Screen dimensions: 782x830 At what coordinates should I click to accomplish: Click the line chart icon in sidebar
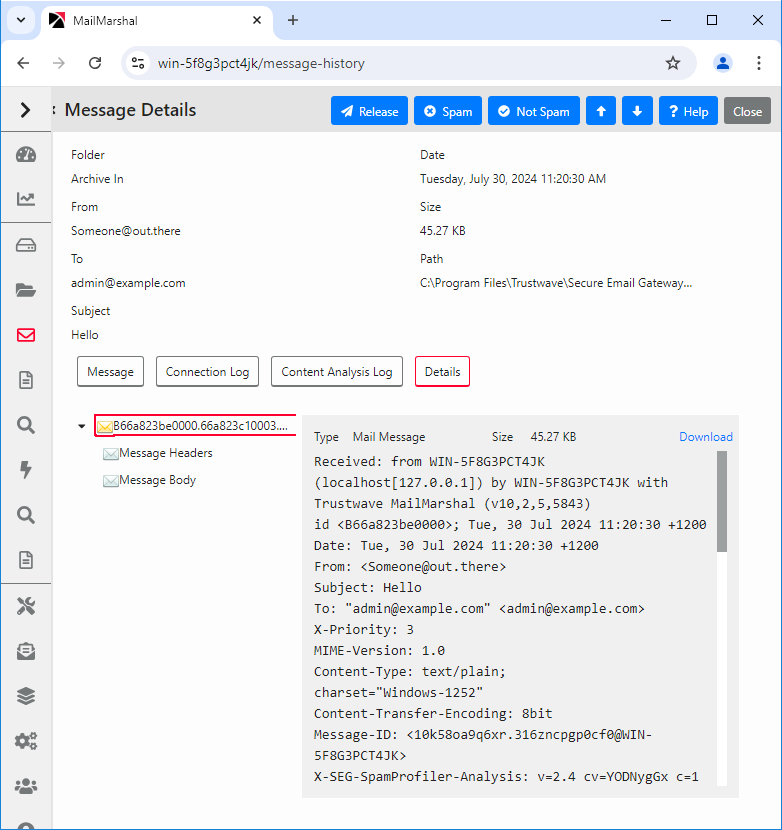(x=26, y=199)
